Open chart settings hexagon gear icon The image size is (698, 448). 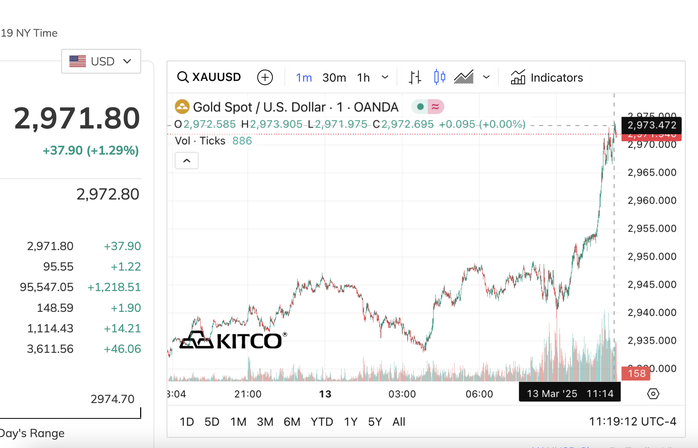pyautogui.click(x=653, y=394)
